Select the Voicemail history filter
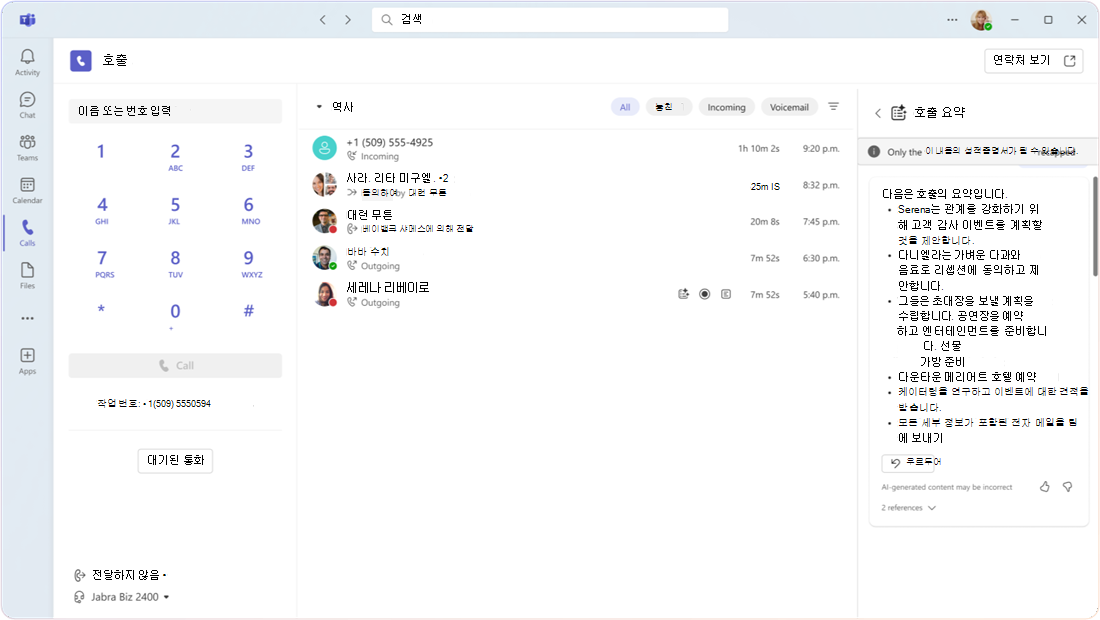Viewport: 1100px width, 620px height. pos(789,107)
